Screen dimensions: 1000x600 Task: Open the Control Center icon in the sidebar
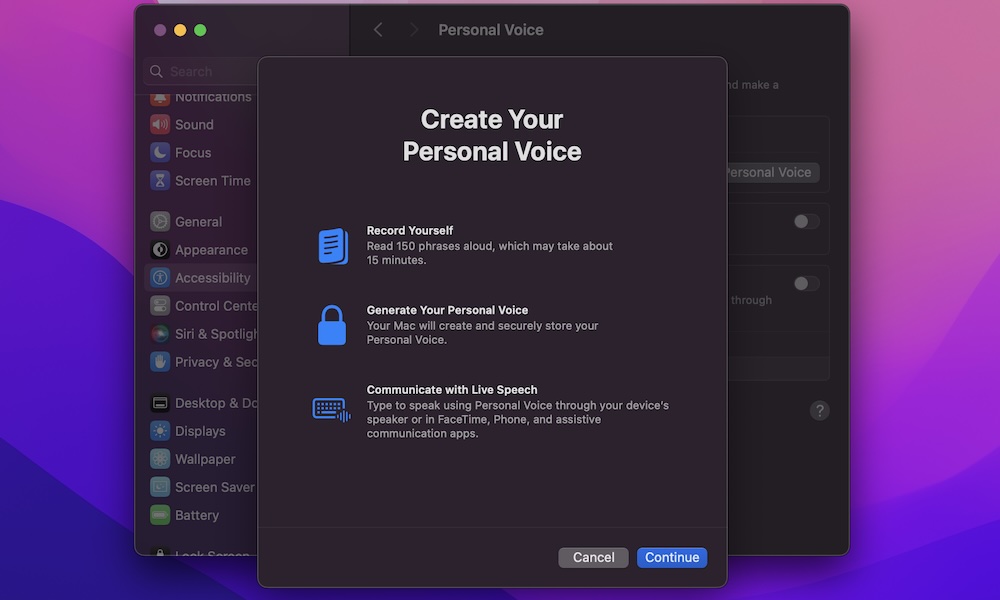coord(160,305)
